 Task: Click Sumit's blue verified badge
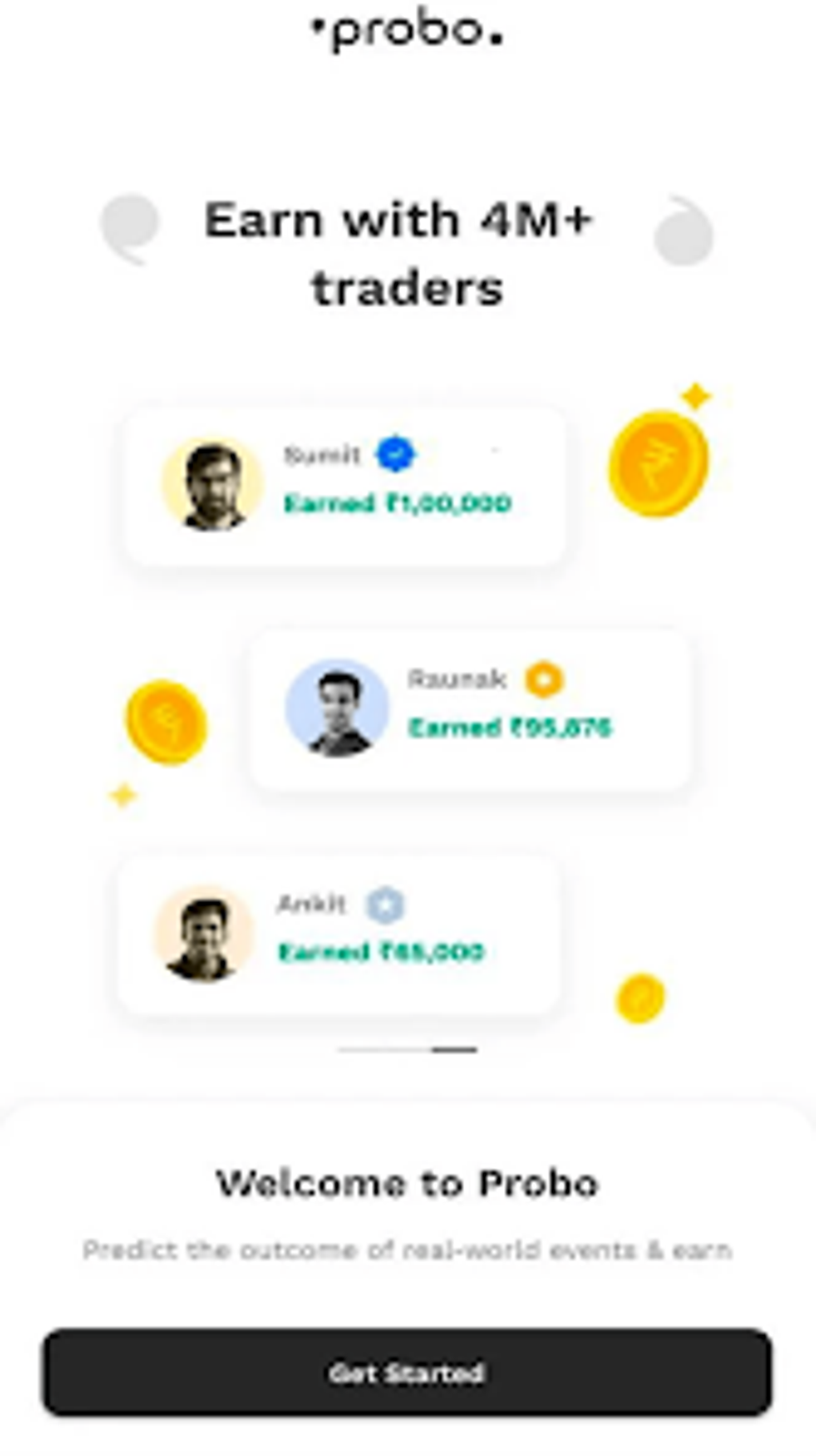pyautogui.click(x=395, y=454)
